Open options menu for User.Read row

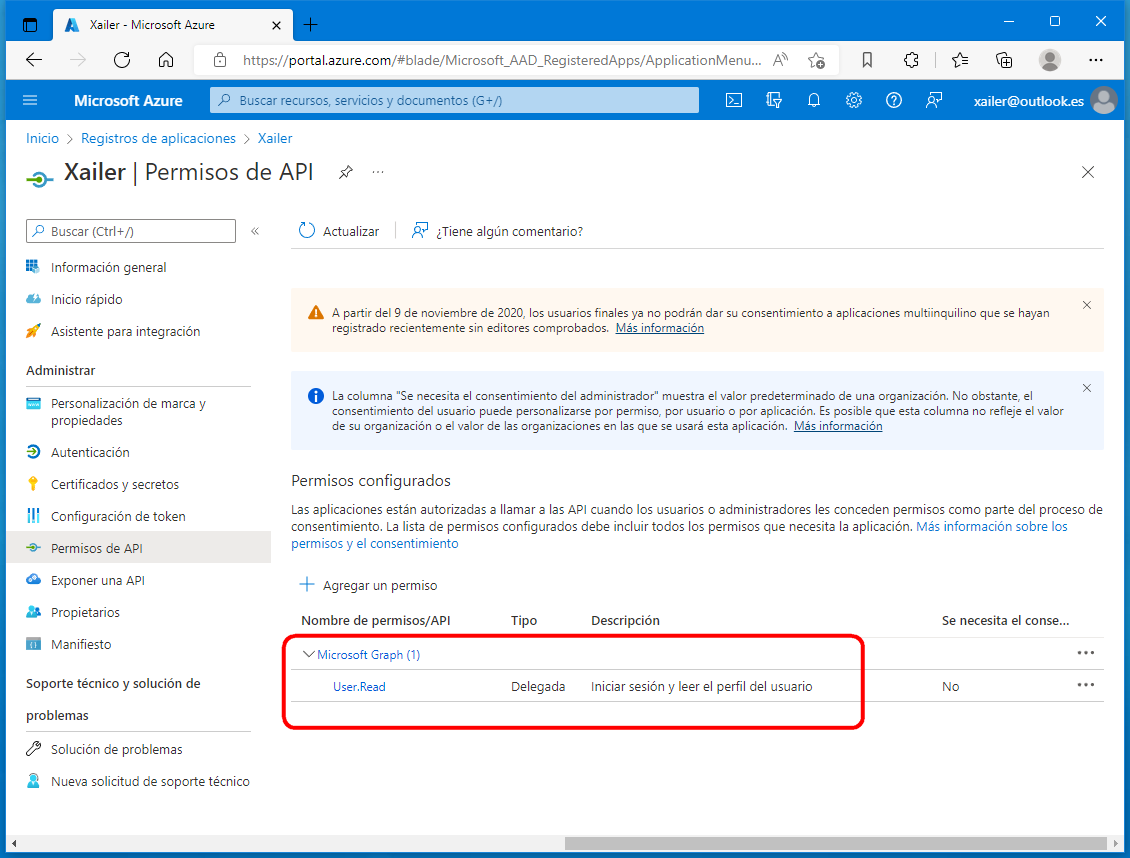[1085, 684]
